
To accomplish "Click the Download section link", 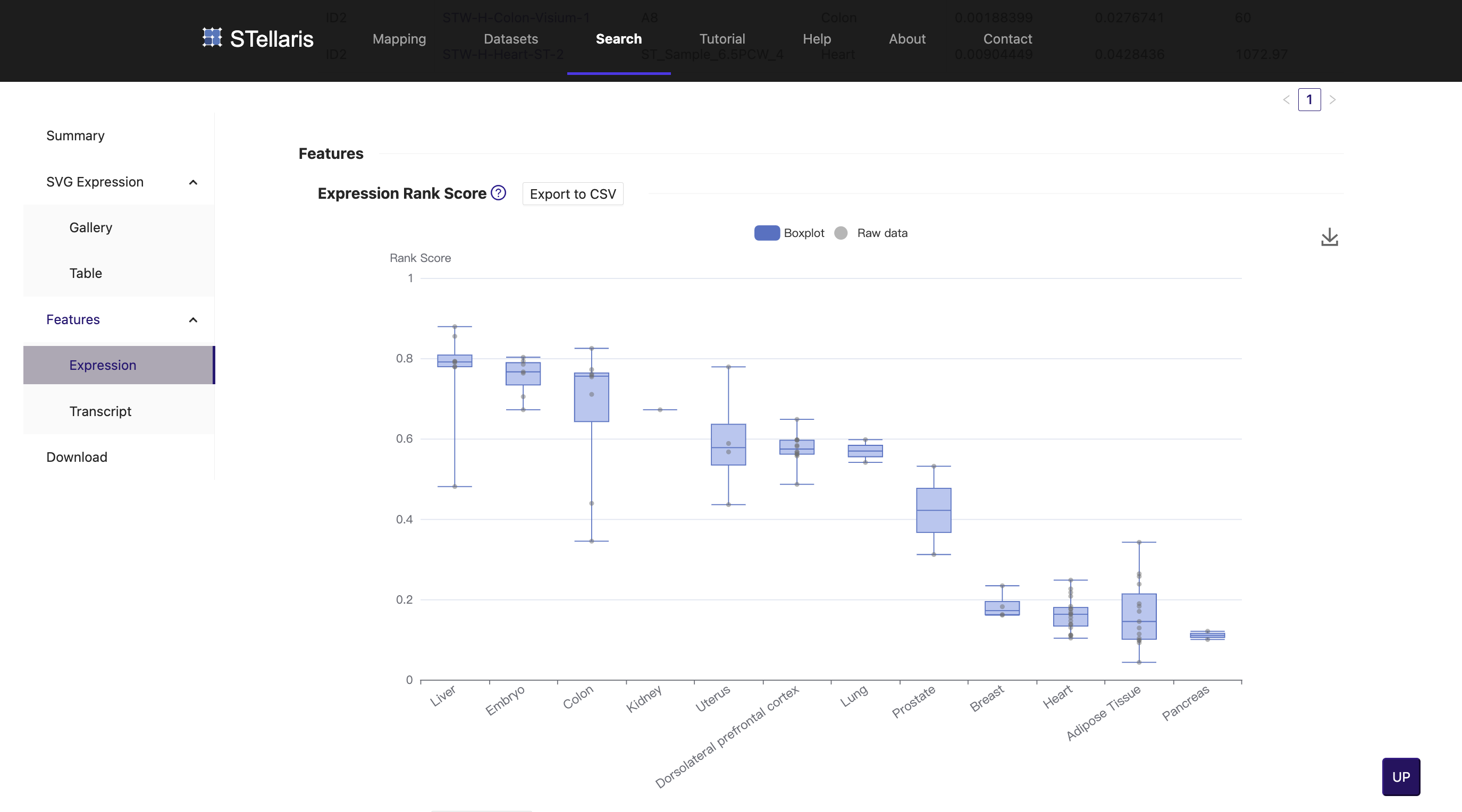I will point(76,457).
